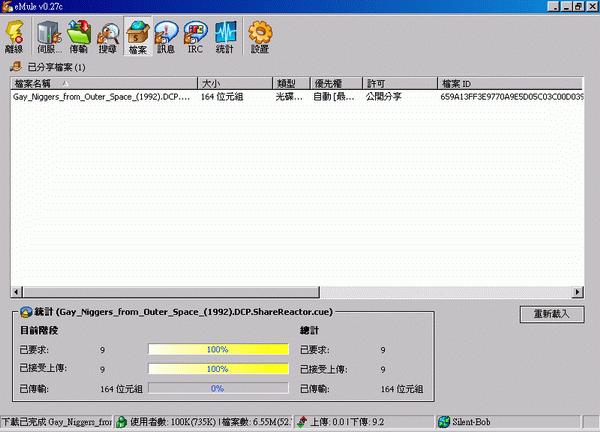Click the 已要求 100% progress bar
The image size is (600, 432).
point(218,349)
